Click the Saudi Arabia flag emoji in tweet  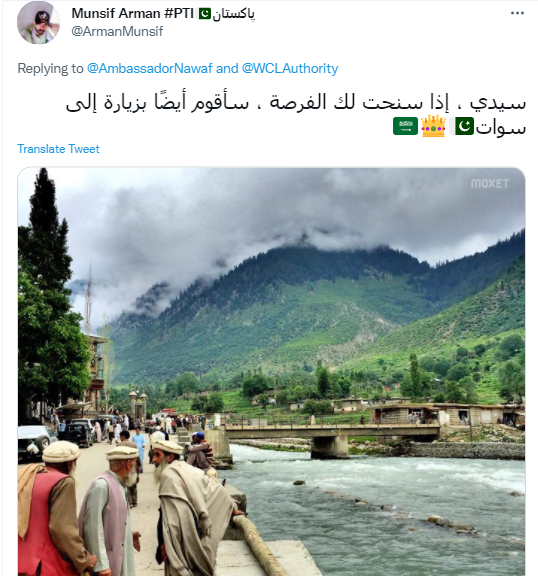point(405,126)
